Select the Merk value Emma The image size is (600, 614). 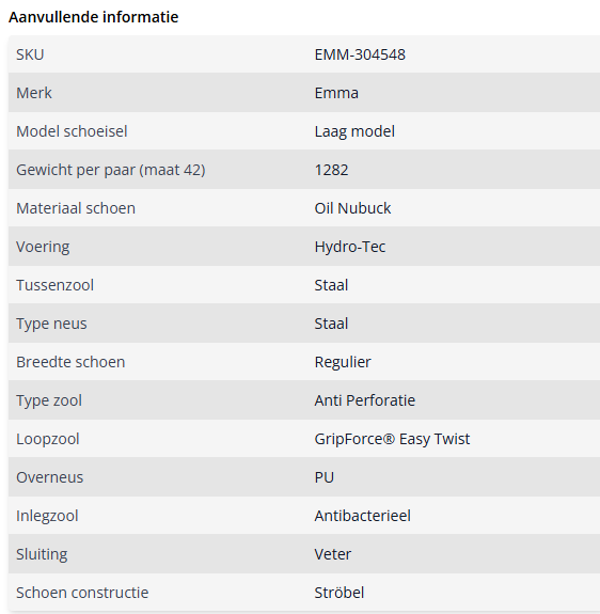point(336,93)
